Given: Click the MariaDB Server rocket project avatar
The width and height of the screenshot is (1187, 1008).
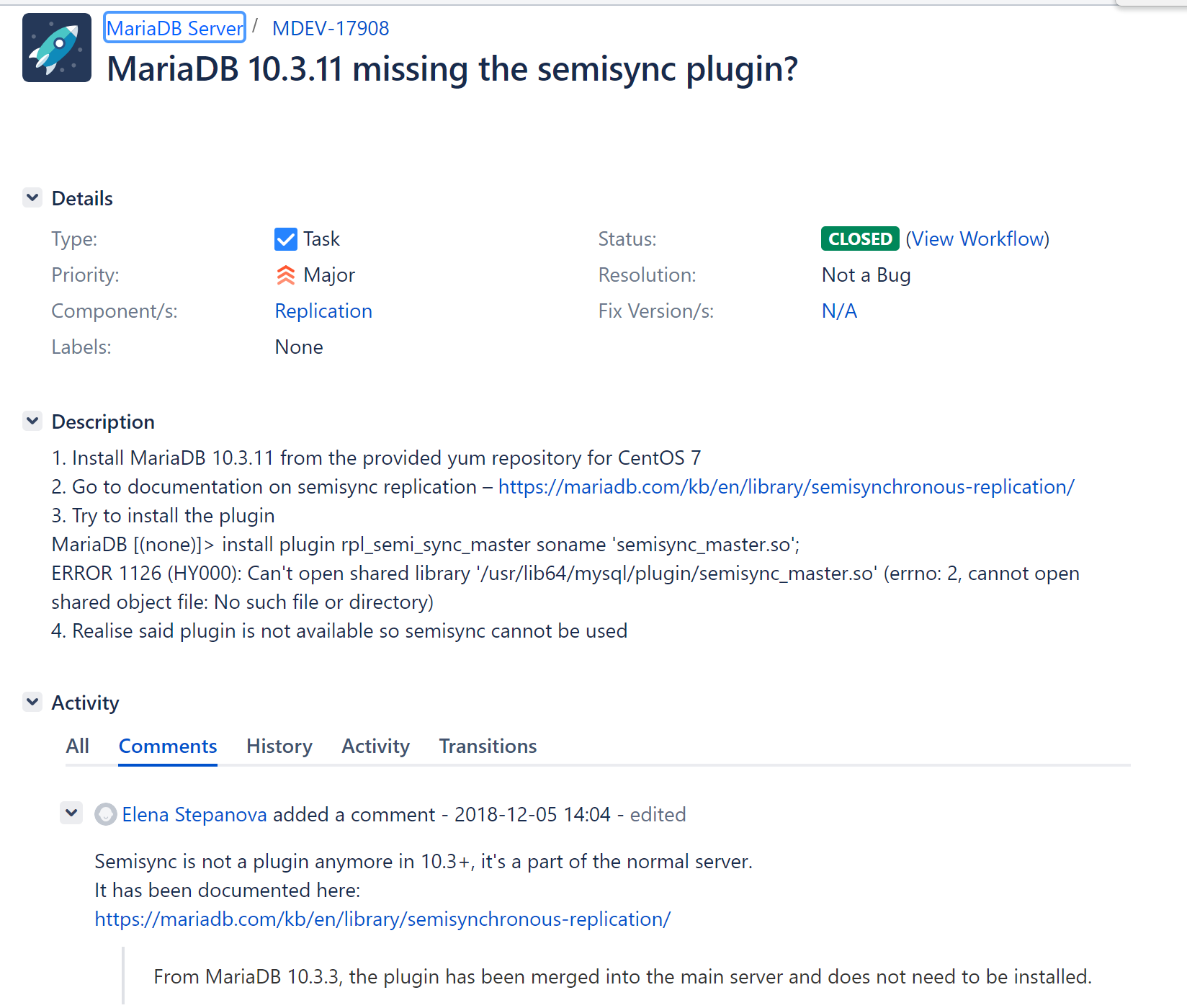Looking at the screenshot, I should 57,48.
